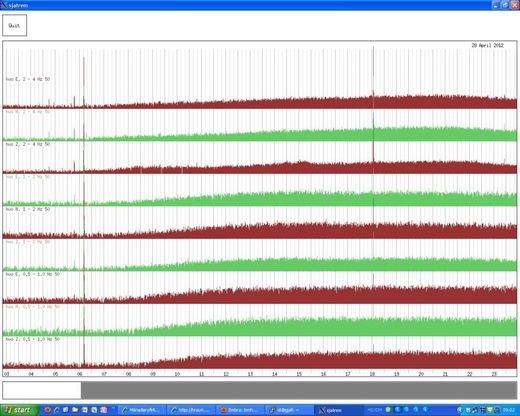520x416 pixels.
Task: Click the 06 hour label on the time axis
Action: [80, 374]
